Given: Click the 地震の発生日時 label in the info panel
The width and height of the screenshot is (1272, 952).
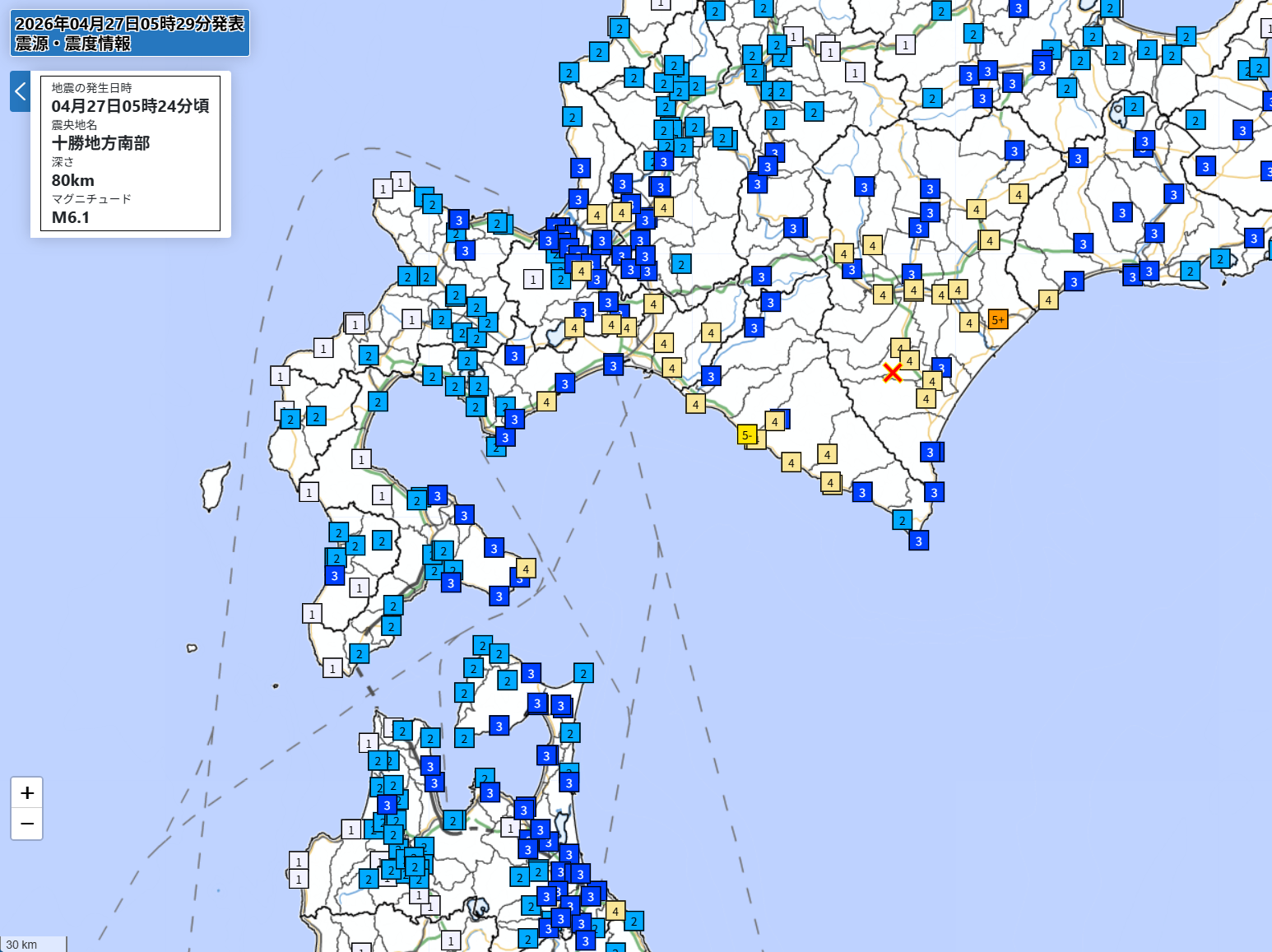Looking at the screenshot, I should click(91, 88).
